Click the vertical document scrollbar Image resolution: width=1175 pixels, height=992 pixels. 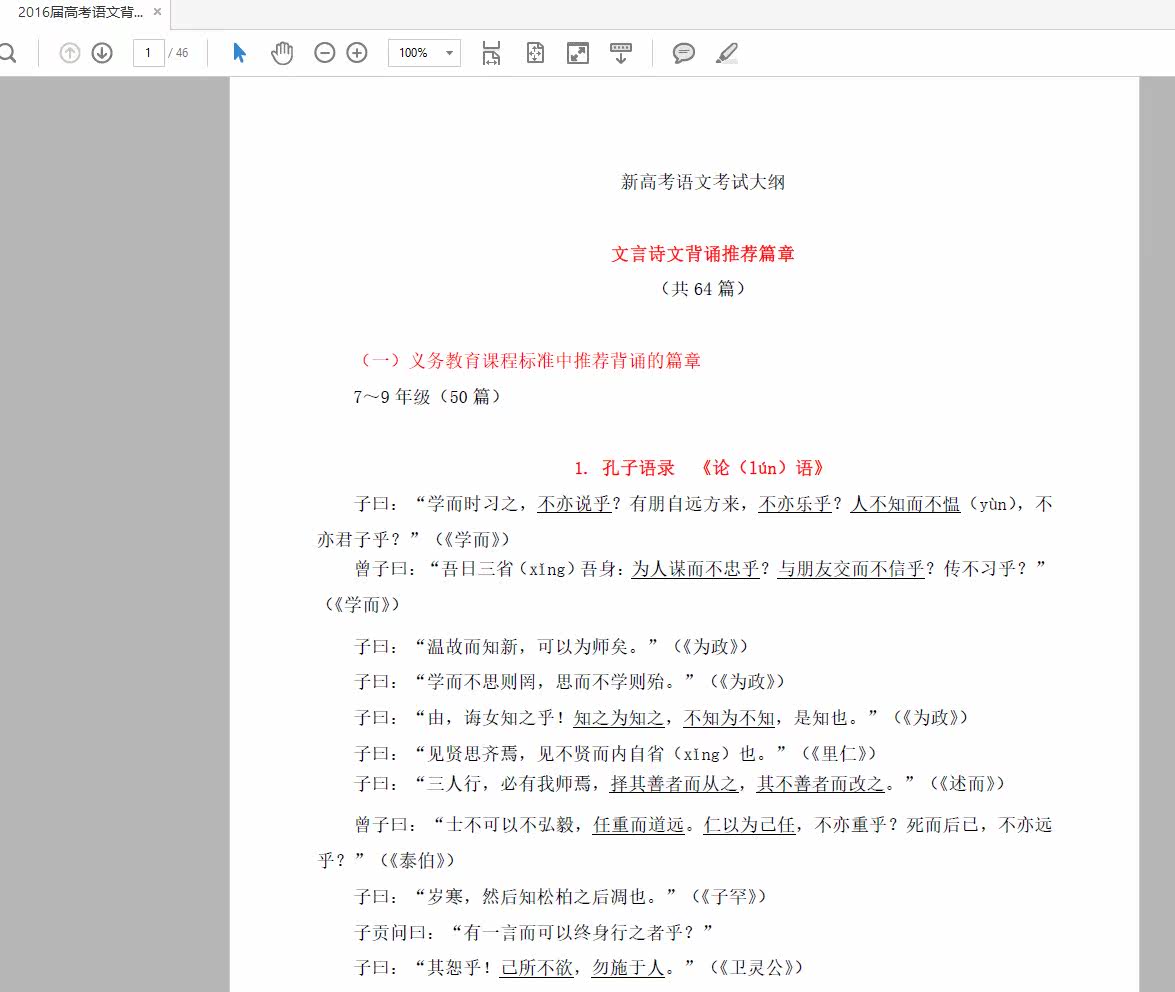click(x=1168, y=400)
